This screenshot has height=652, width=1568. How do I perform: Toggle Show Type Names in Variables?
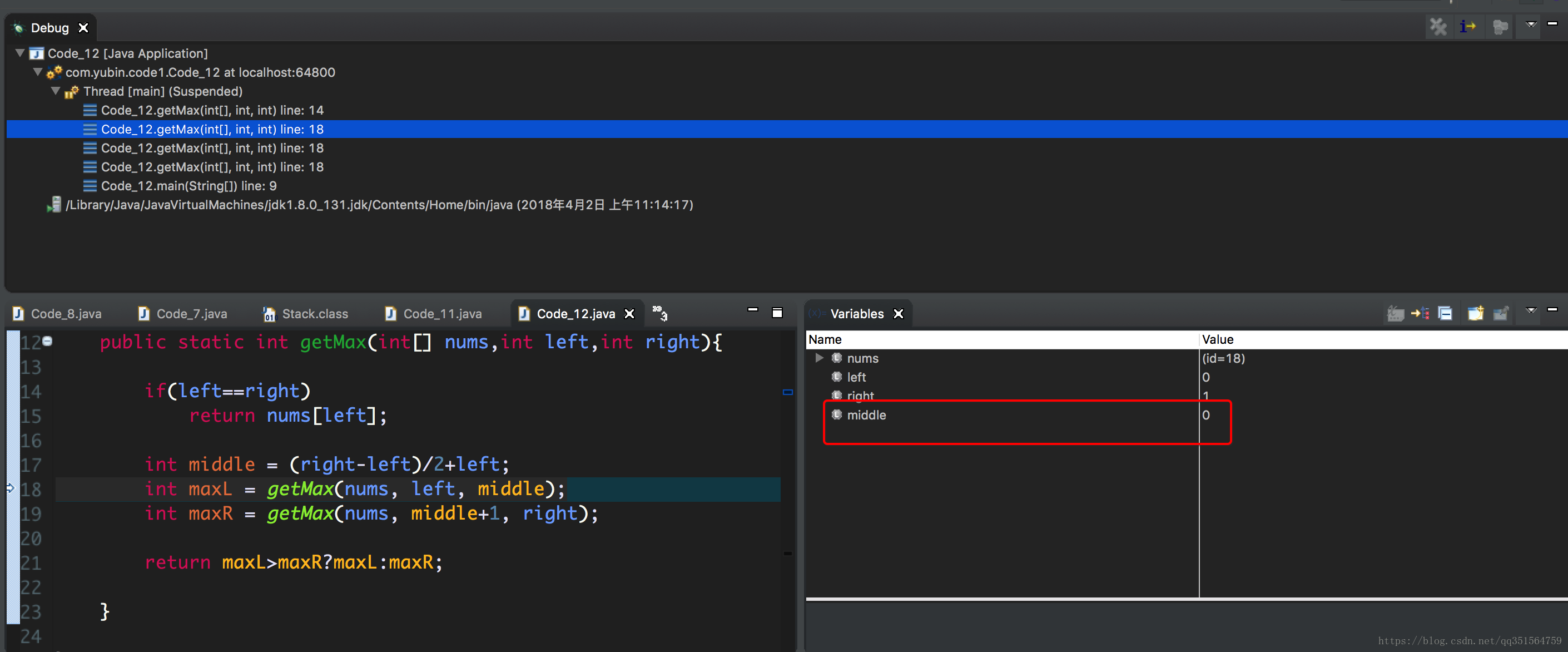(1395, 314)
